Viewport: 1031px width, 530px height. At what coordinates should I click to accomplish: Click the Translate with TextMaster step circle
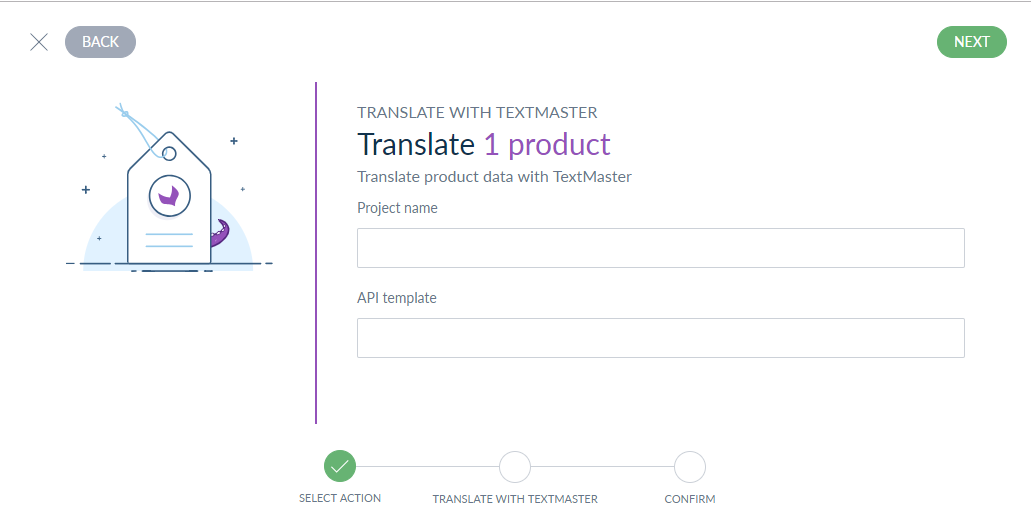click(515, 467)
